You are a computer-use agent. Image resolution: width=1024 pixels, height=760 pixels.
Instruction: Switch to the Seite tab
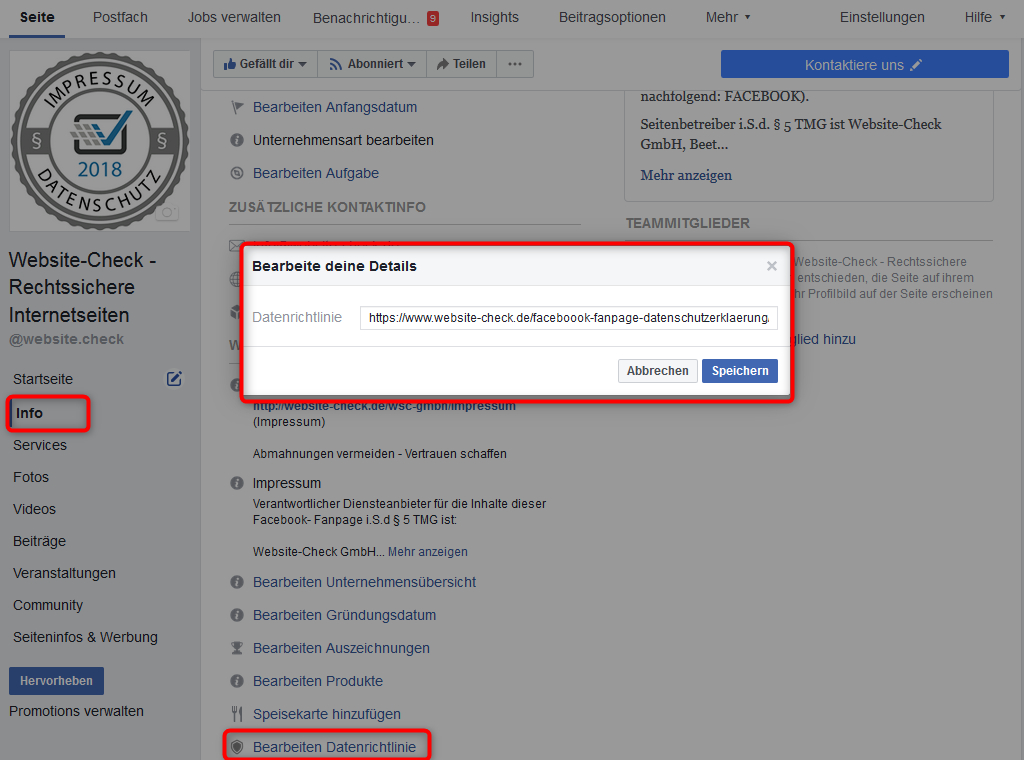pos(37,18)
